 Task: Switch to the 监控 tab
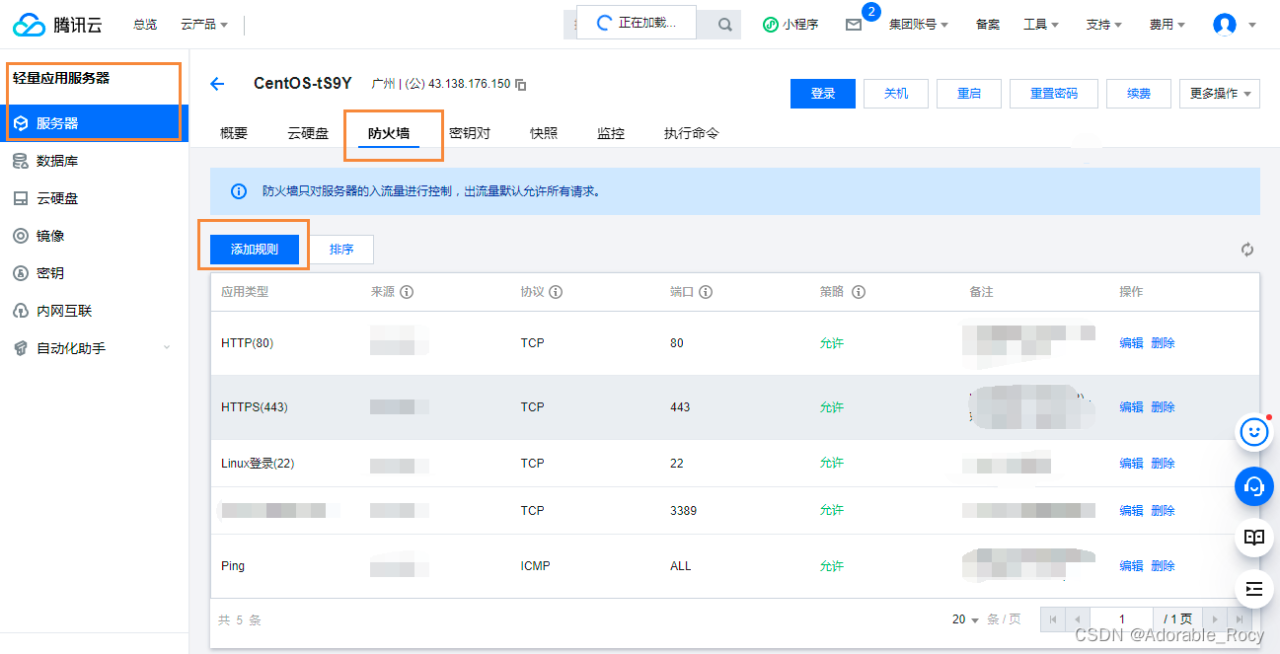(610, 133)
